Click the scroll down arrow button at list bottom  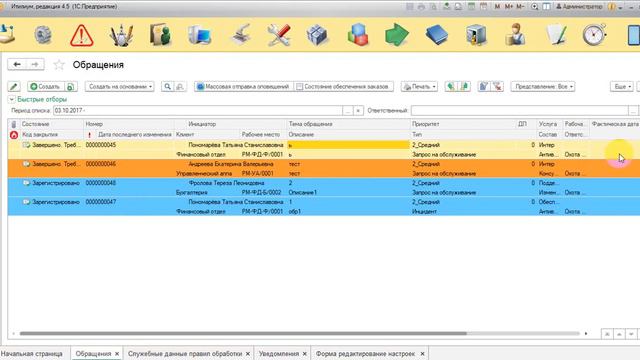[x=631, y=334]
